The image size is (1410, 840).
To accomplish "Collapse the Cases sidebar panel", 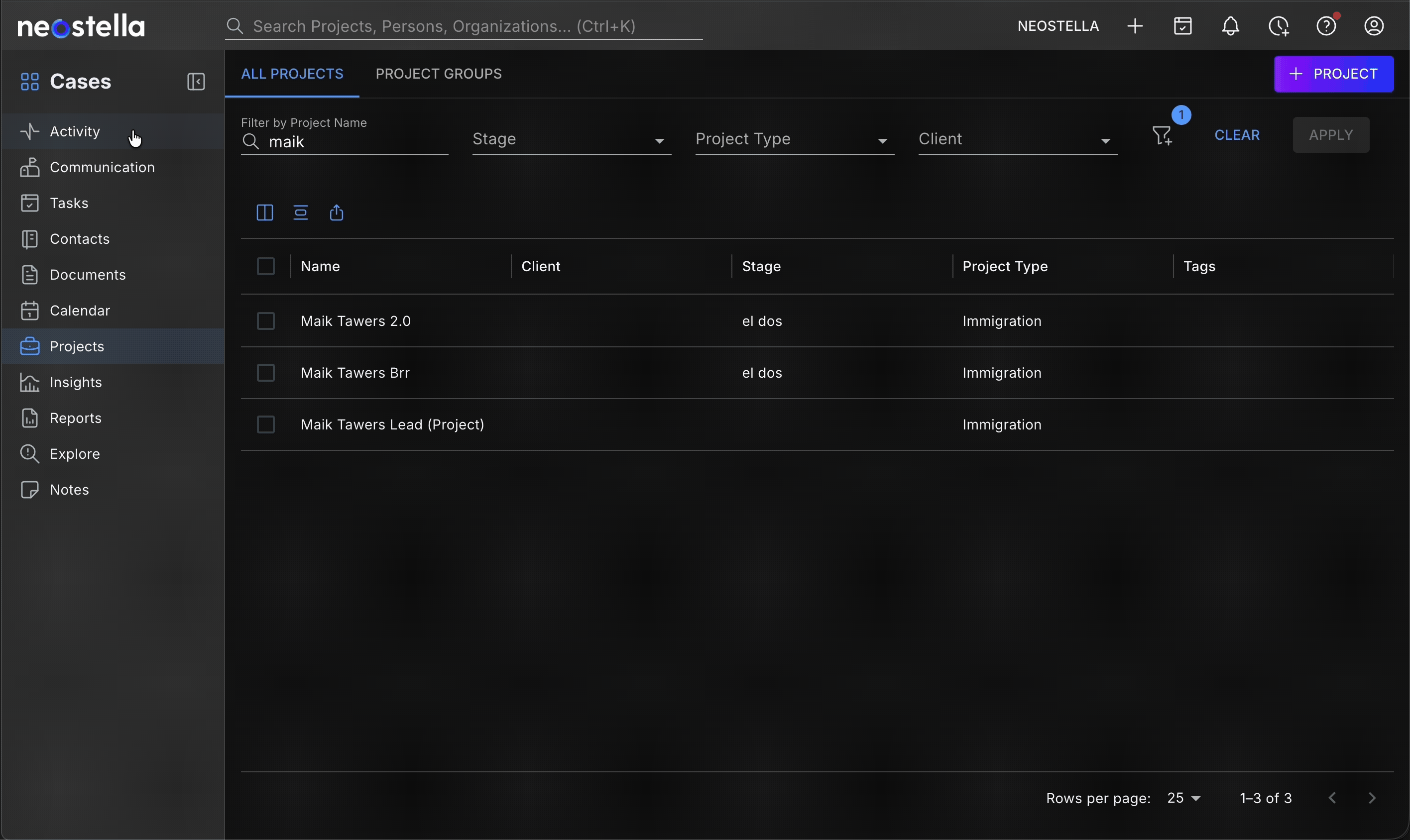I will click(196, 82).
